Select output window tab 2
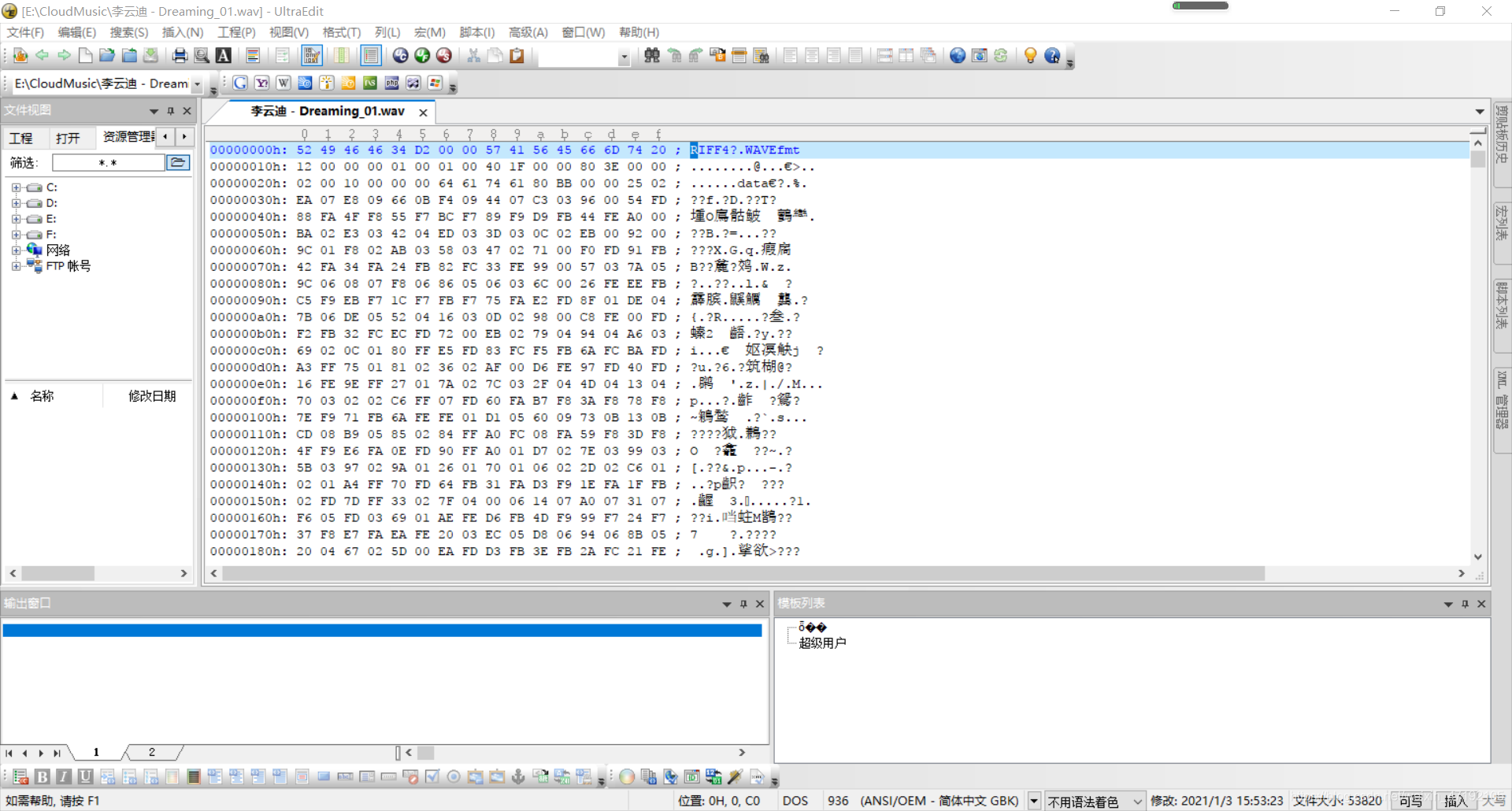 [152, 753]
